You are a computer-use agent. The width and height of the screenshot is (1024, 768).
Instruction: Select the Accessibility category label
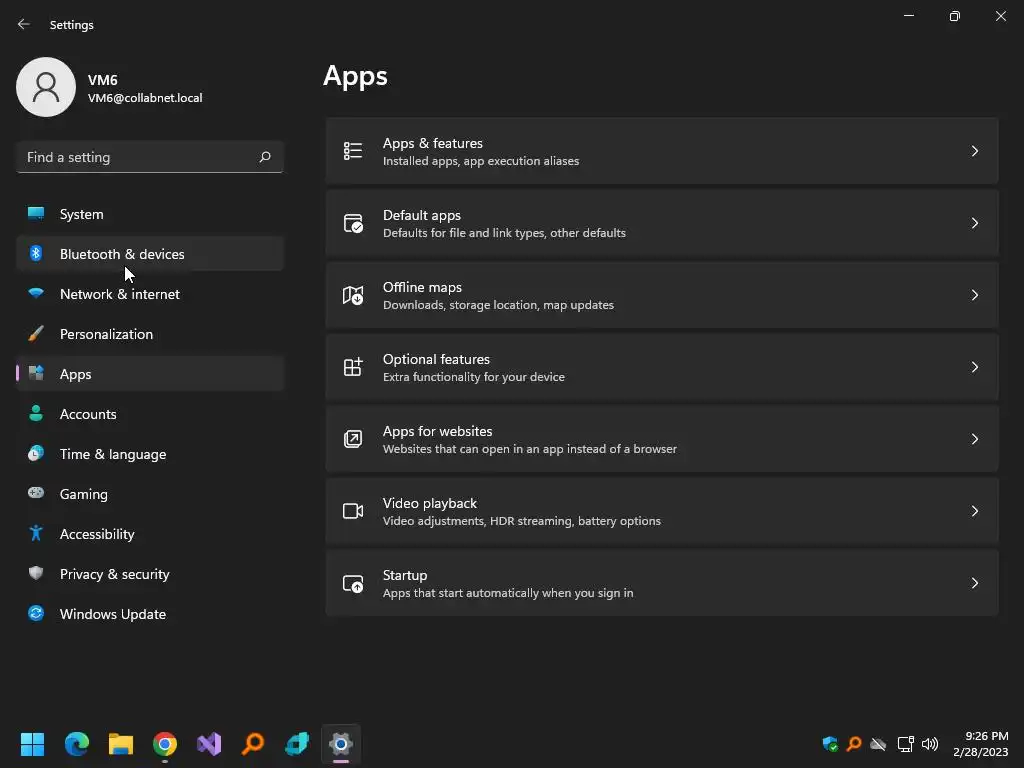(97, 534)
